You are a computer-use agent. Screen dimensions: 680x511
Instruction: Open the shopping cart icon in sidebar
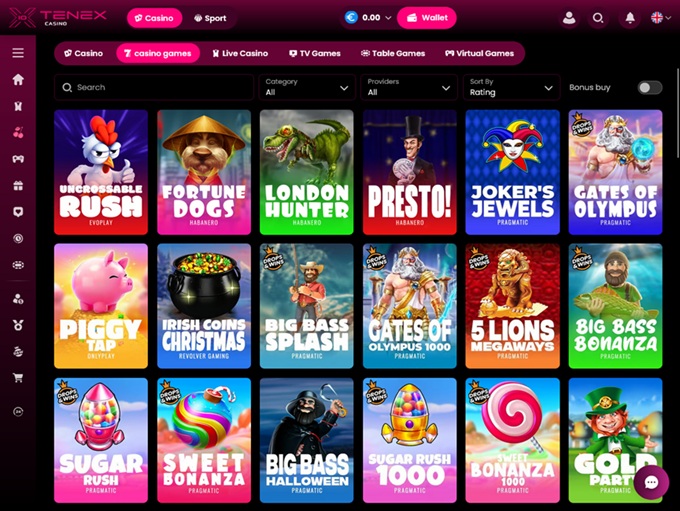point(18,378)
